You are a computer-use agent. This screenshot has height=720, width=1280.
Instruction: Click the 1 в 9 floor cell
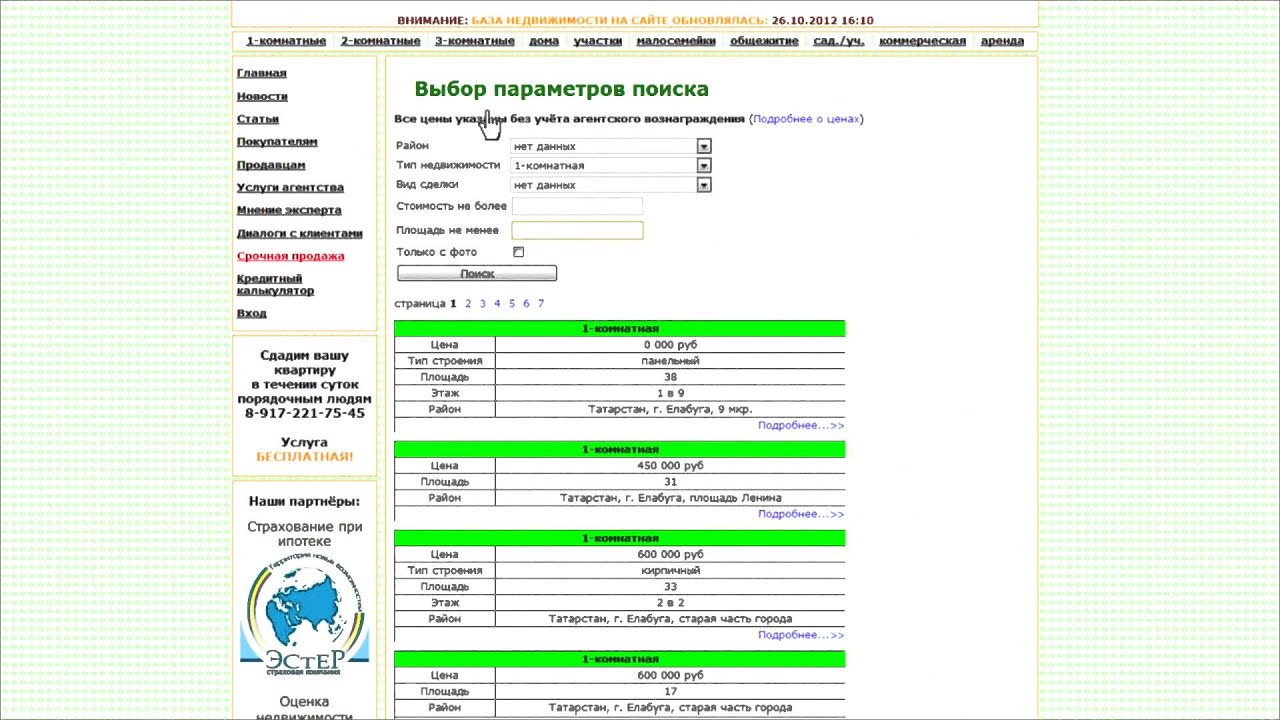click(x=670, y=393)
